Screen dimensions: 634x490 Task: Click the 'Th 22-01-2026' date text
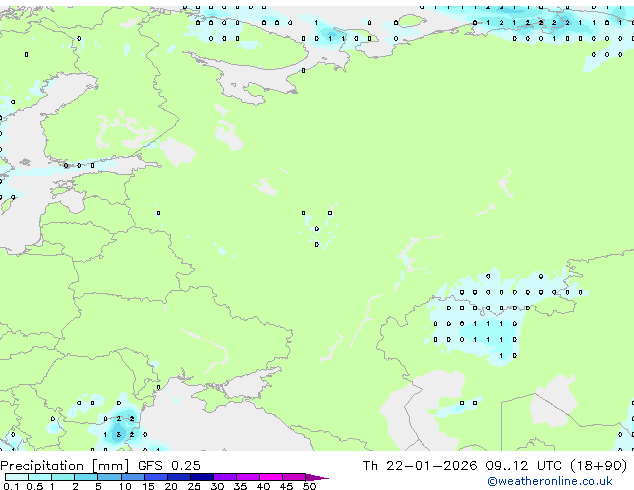click(420, 466)
